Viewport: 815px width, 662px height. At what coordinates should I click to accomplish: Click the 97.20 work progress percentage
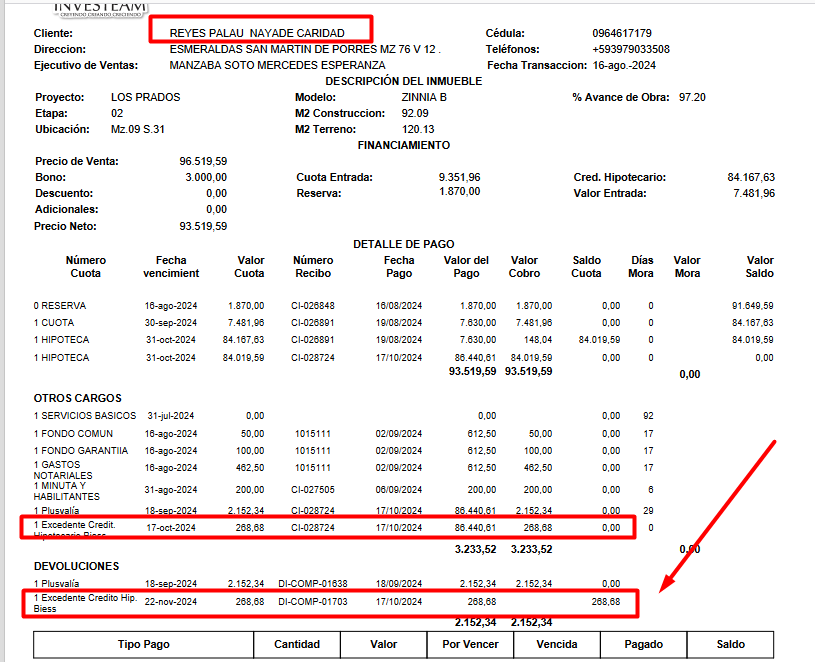(x=692, y=97)
